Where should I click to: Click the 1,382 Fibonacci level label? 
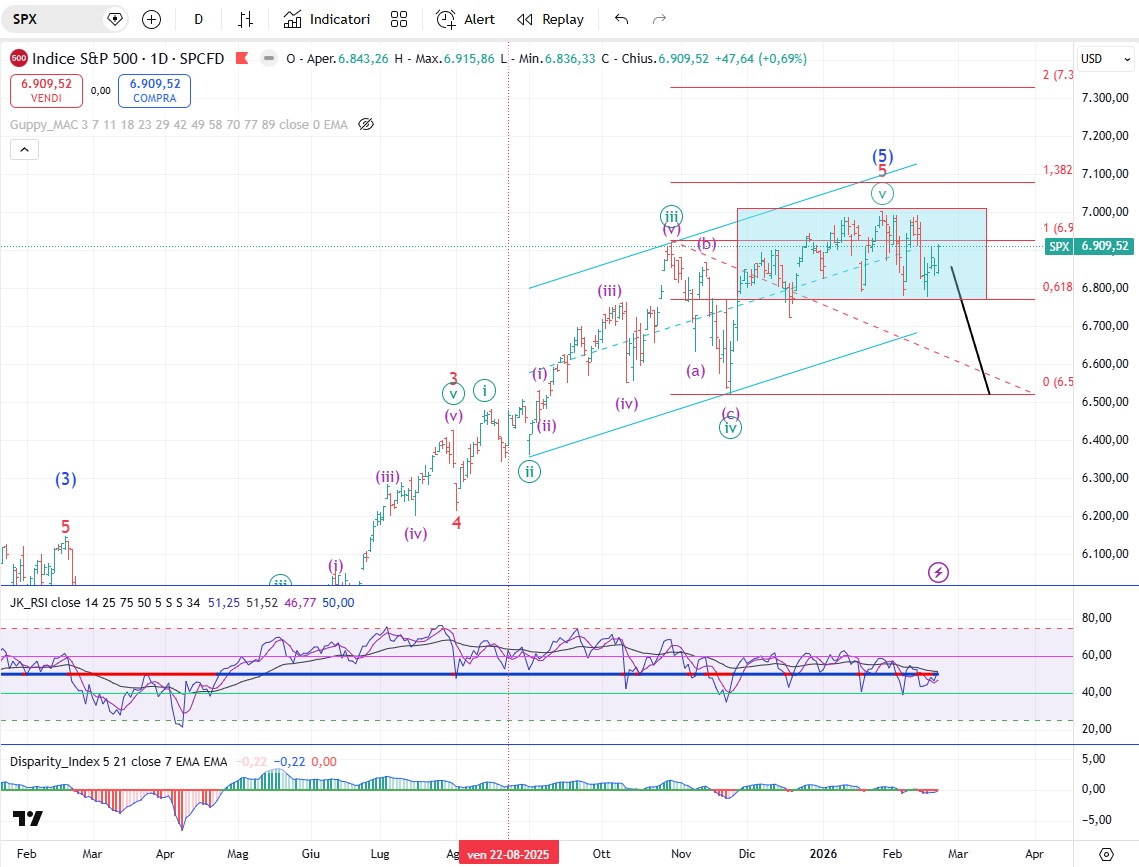pos(1057,170)
